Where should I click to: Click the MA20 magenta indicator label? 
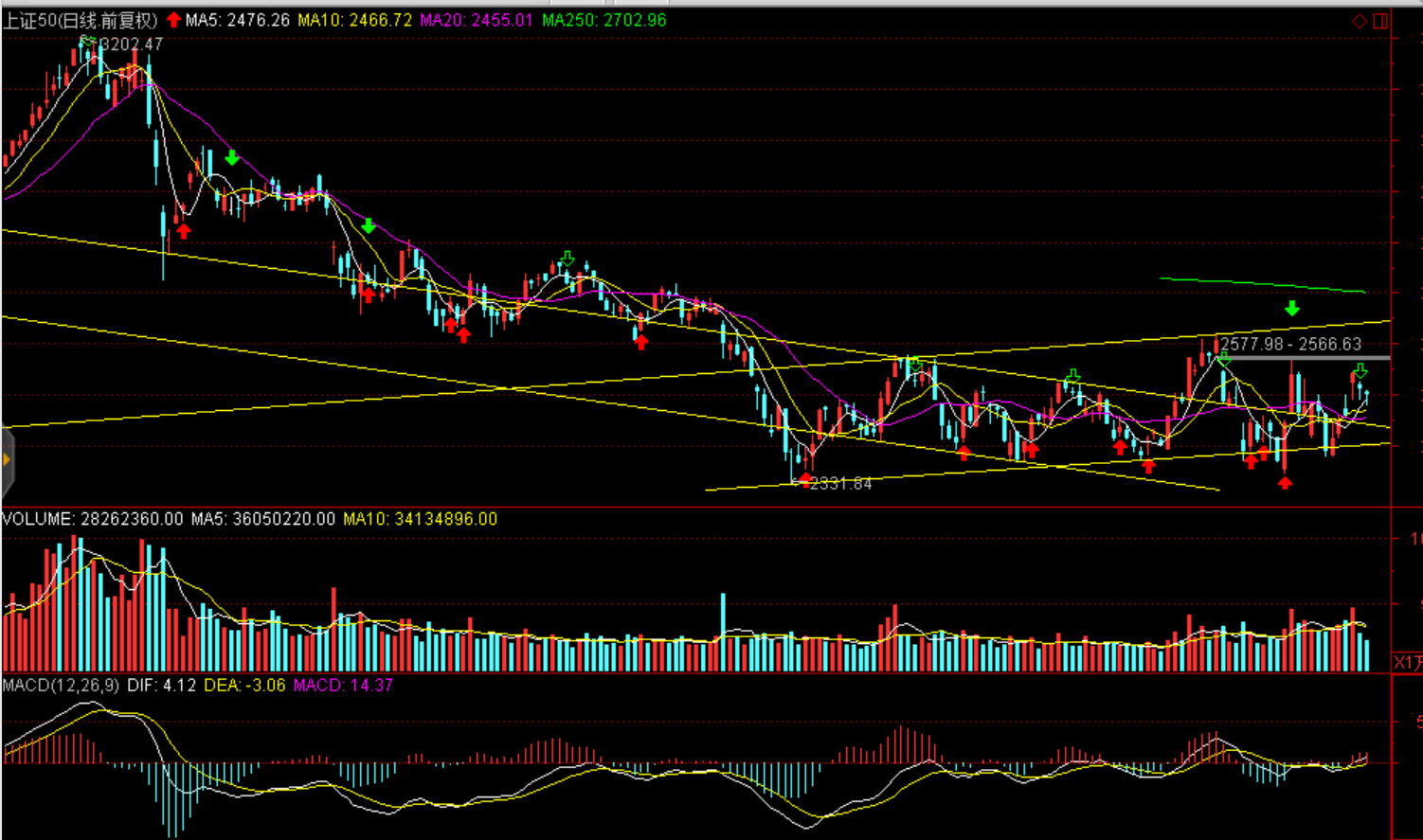tap(476, 20)
